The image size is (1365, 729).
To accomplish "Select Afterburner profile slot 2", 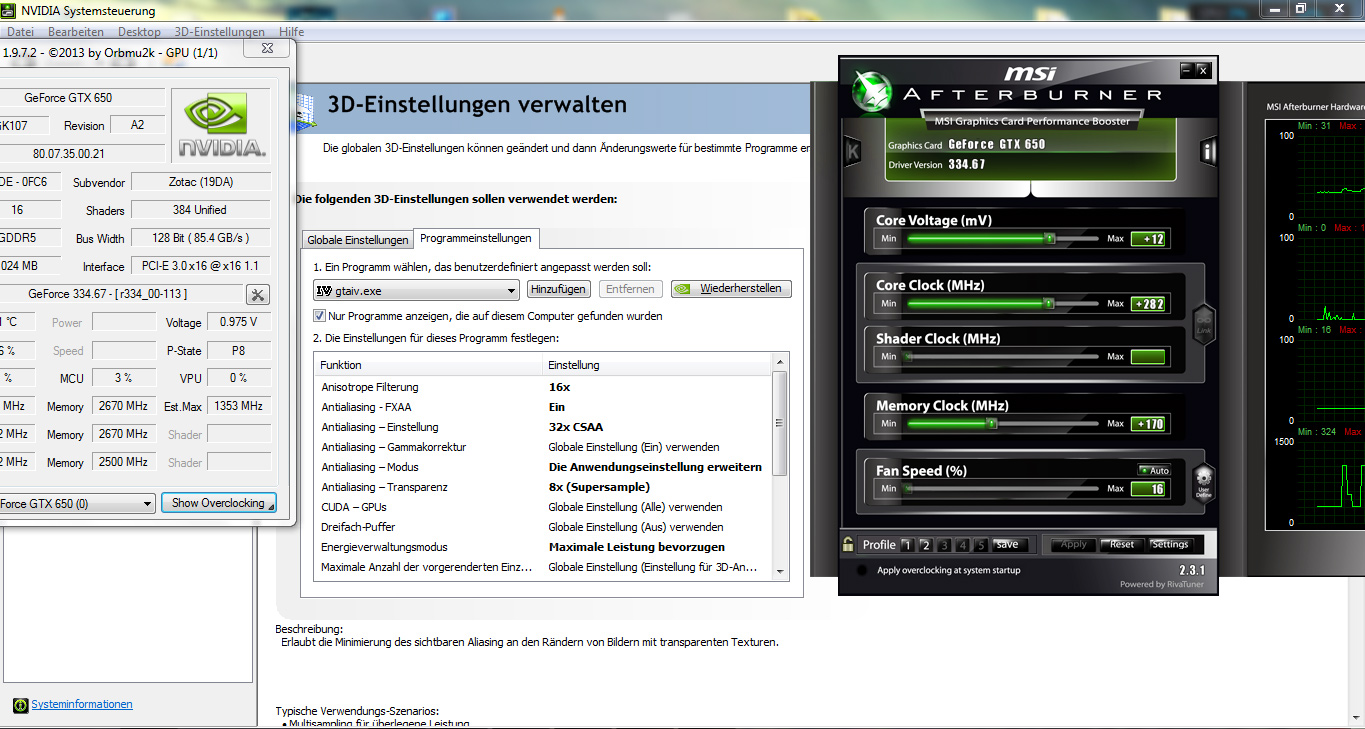I will click(x=925, y=545).
